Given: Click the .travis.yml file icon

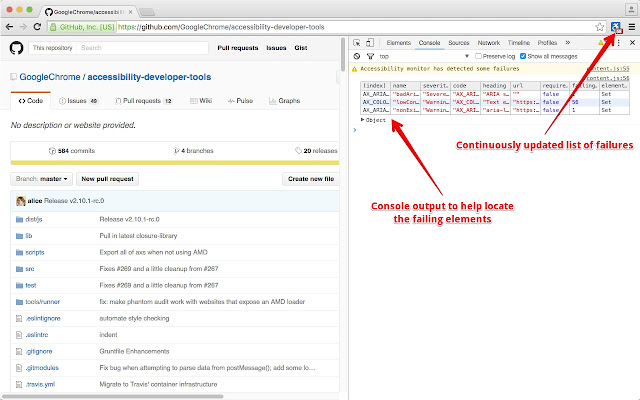Looking at the screenshot, I should coord(19,384).
